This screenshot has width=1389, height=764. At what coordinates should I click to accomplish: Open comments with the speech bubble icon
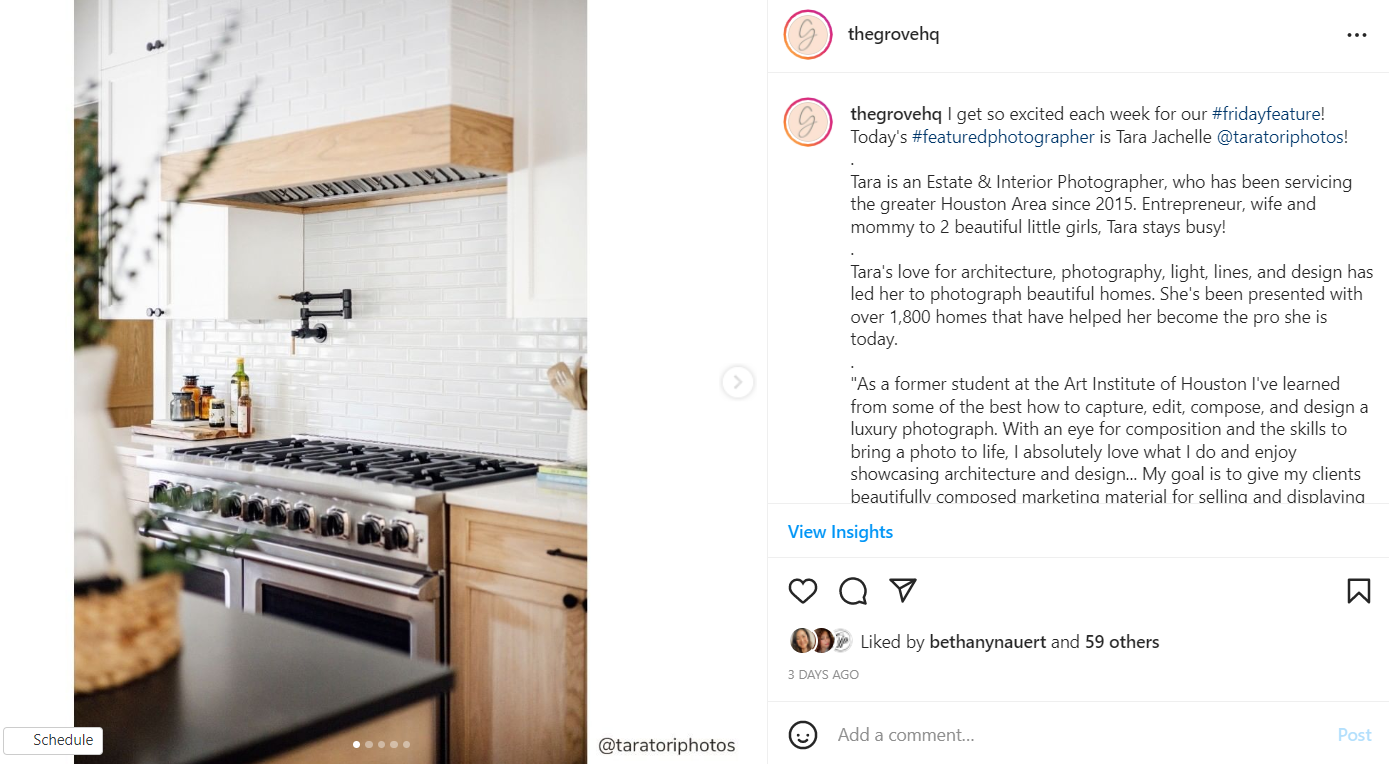coord(853,591)
